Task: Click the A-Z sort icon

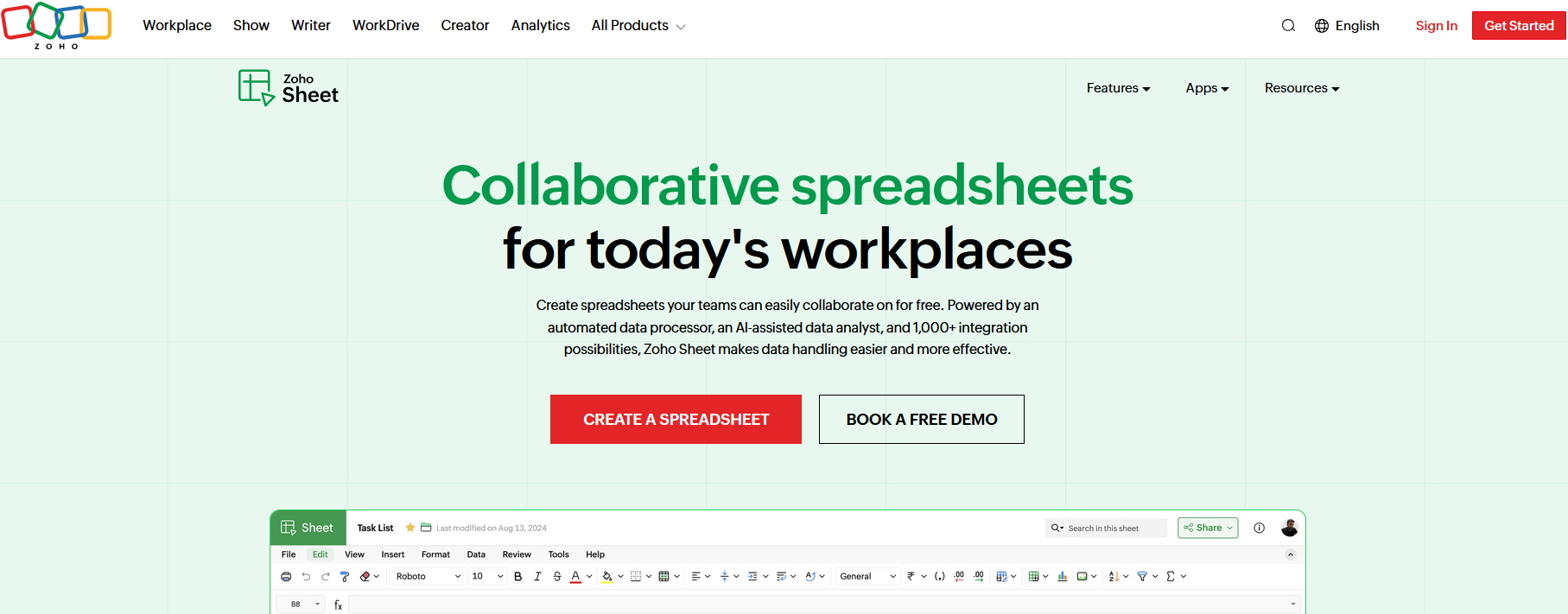Action: point(1114,577)
